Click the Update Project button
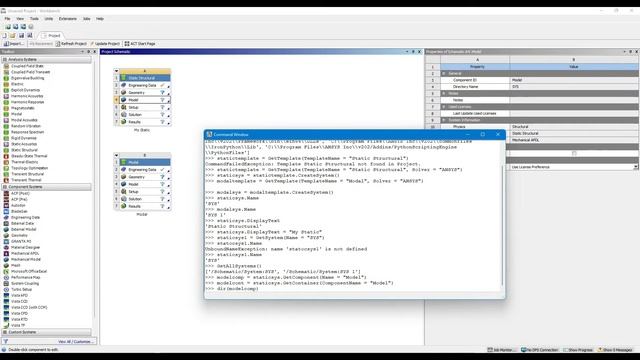This screenshot has width=640, height=360. pyautogui.click(x=105, y=44)
